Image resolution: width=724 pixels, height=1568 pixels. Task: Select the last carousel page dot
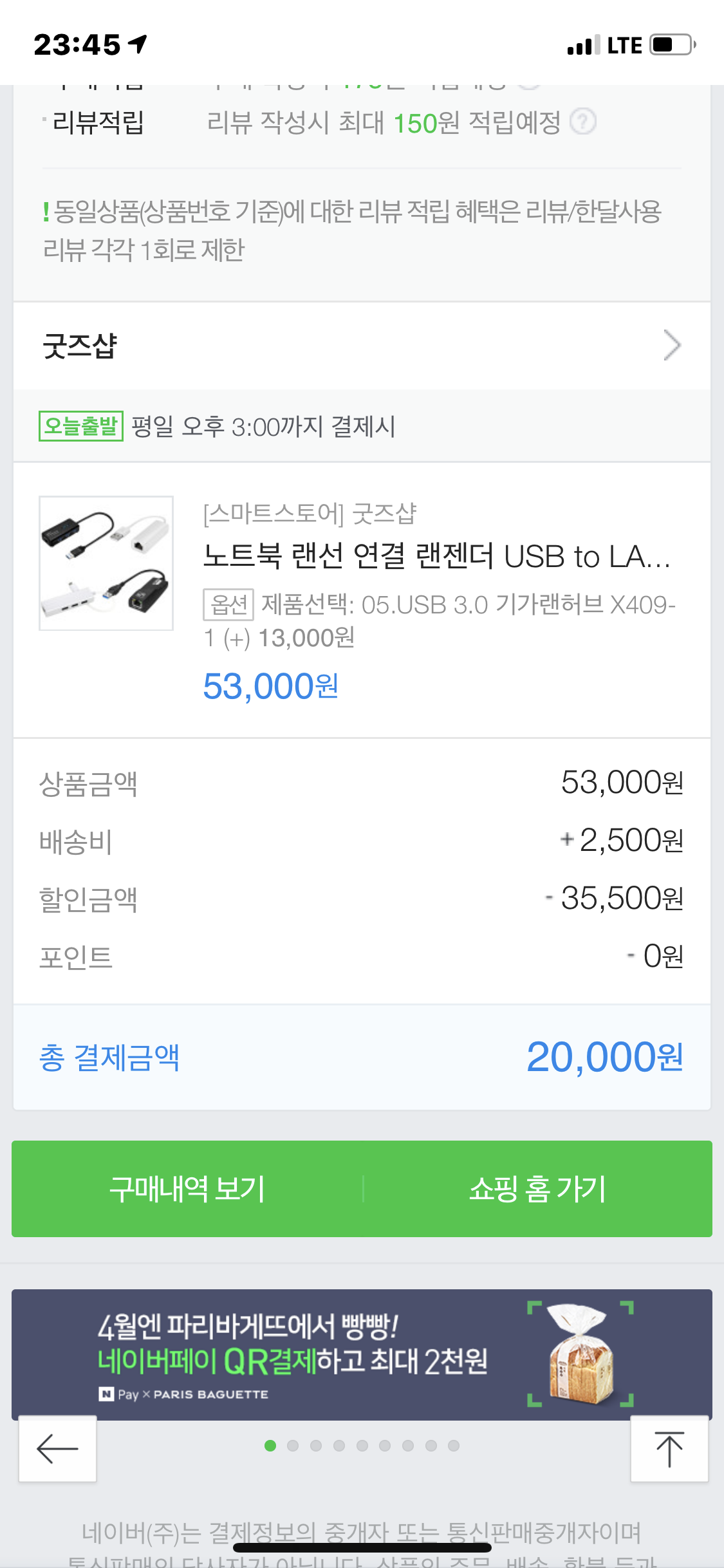point(454,1446)
